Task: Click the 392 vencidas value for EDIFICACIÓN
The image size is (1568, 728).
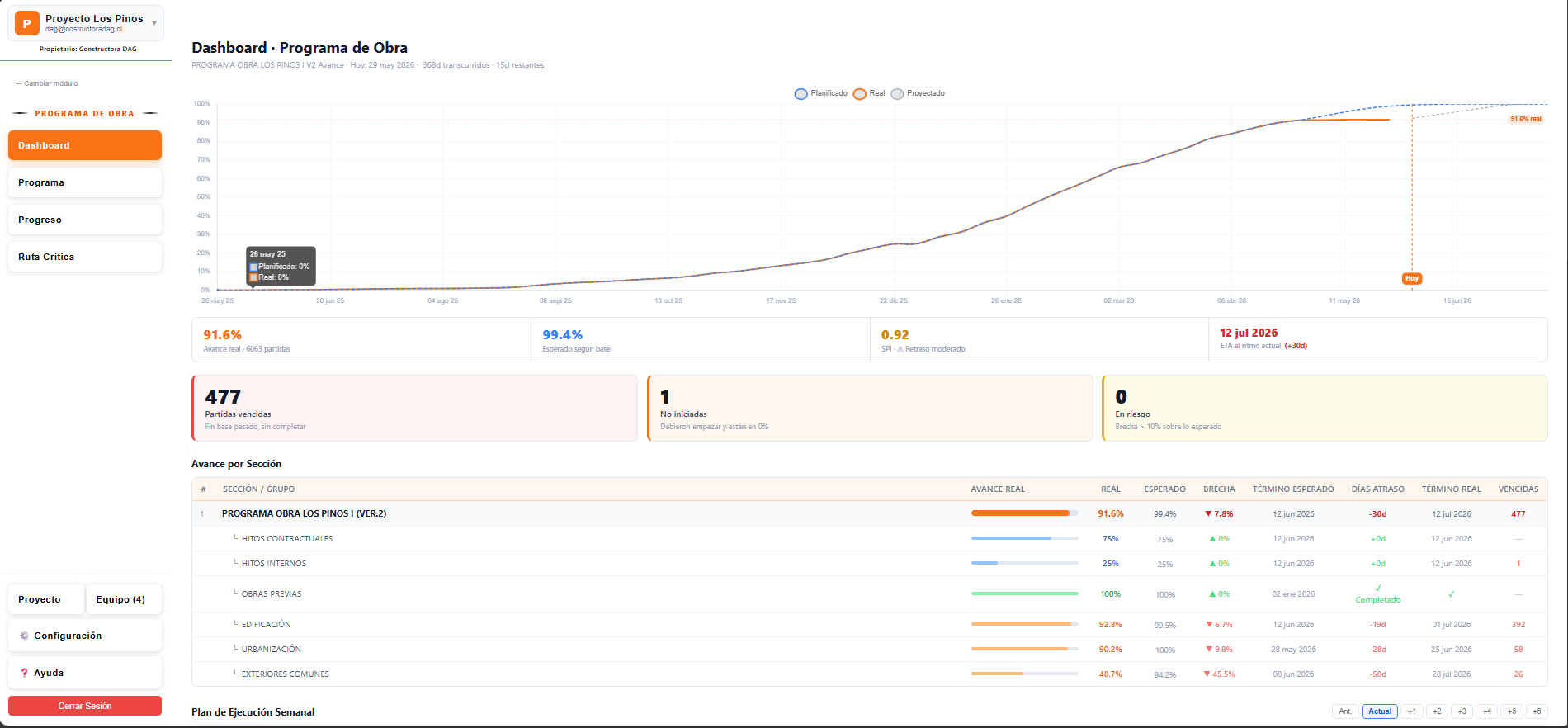Action: point(1518,625)
